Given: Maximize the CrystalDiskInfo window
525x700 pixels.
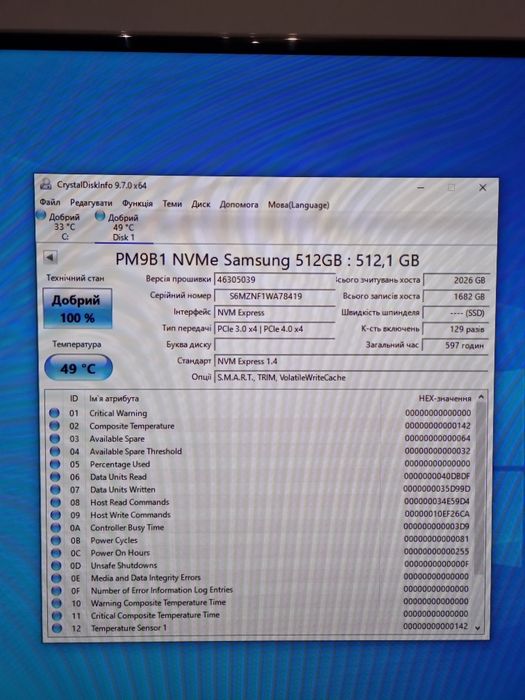Looking at the screenshot, I should 451,188.
